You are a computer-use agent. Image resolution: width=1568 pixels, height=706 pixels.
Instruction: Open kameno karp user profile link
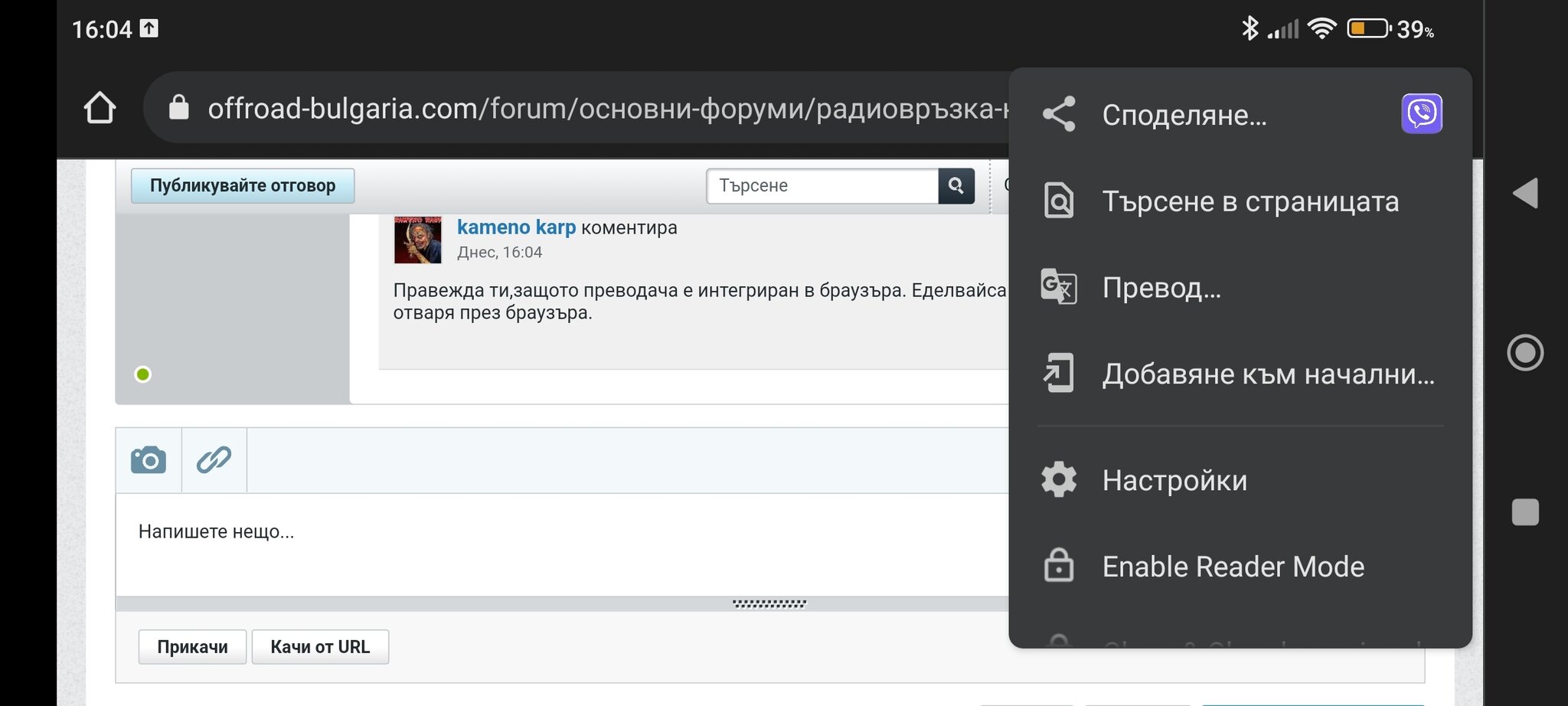pos(516,227)
